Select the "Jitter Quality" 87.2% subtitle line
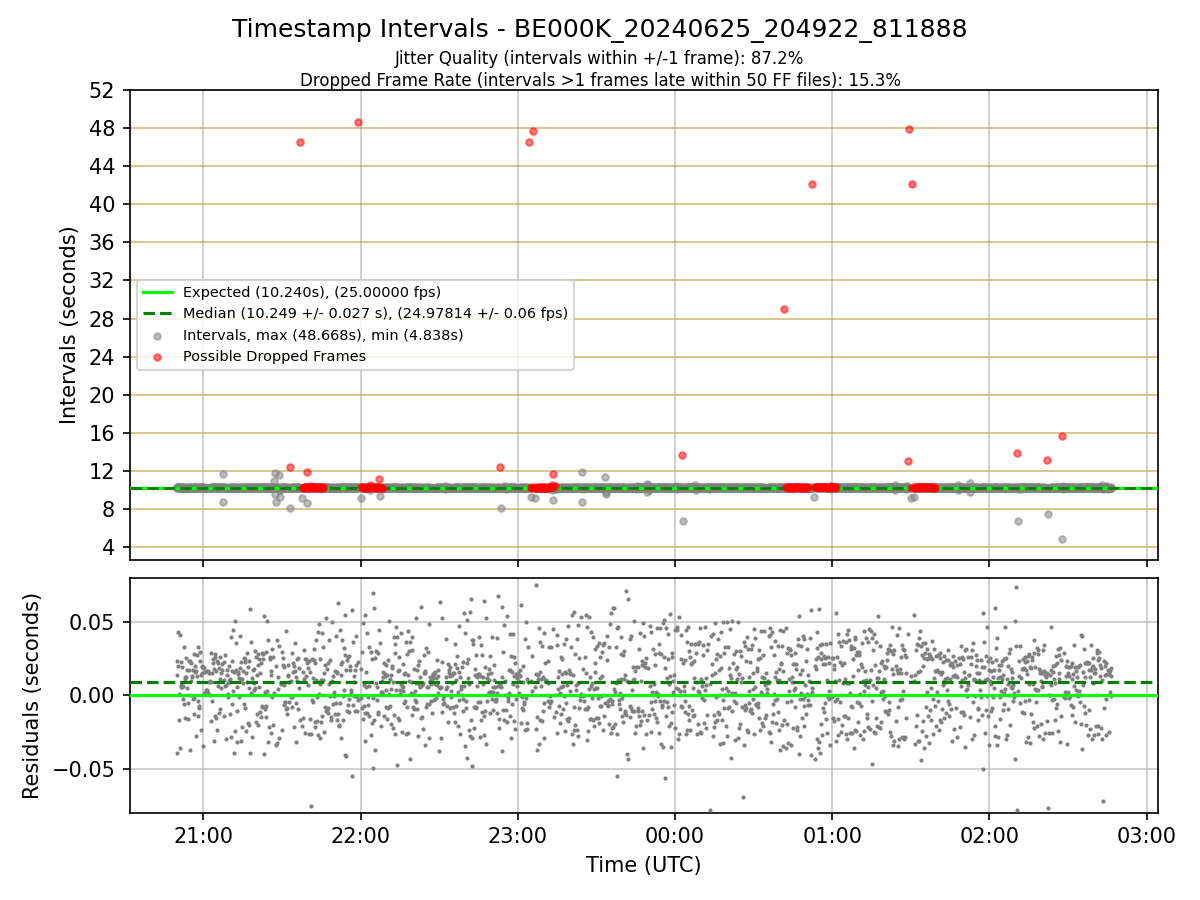 pos(599,58)
